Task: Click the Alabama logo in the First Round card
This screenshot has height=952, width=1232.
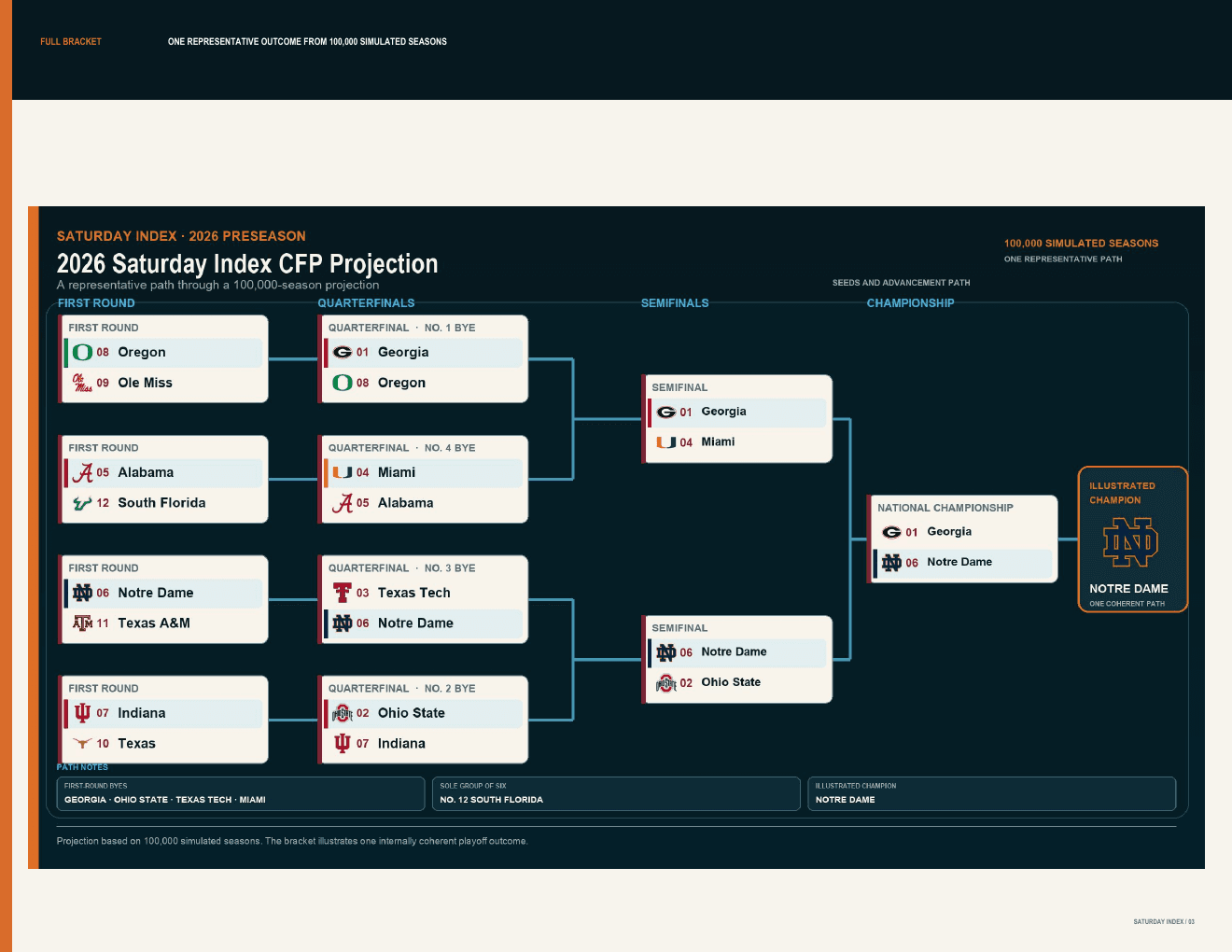Action: point(82,473)
